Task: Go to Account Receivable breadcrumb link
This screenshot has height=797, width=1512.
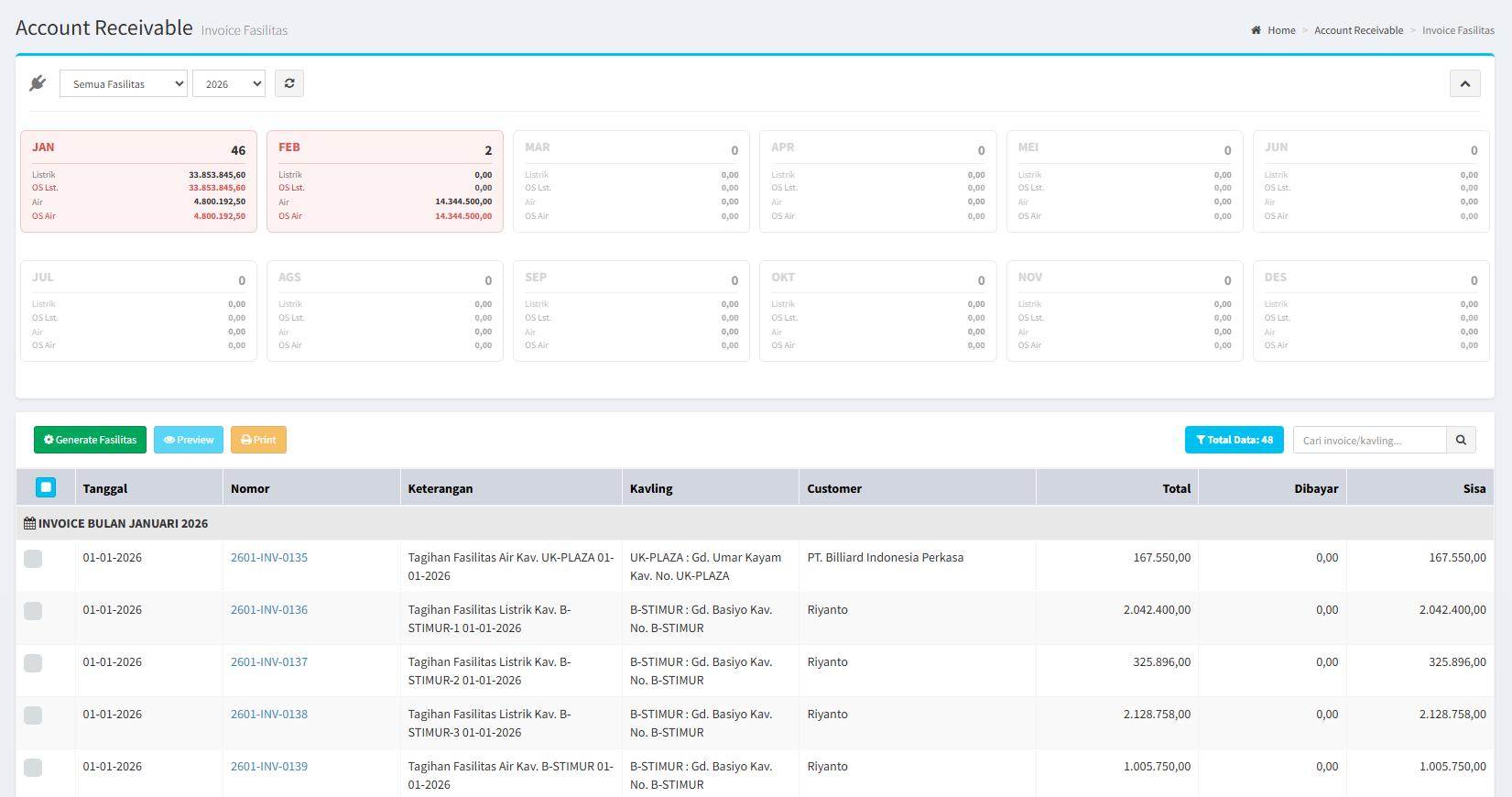Action: [x=1358, y=30]
